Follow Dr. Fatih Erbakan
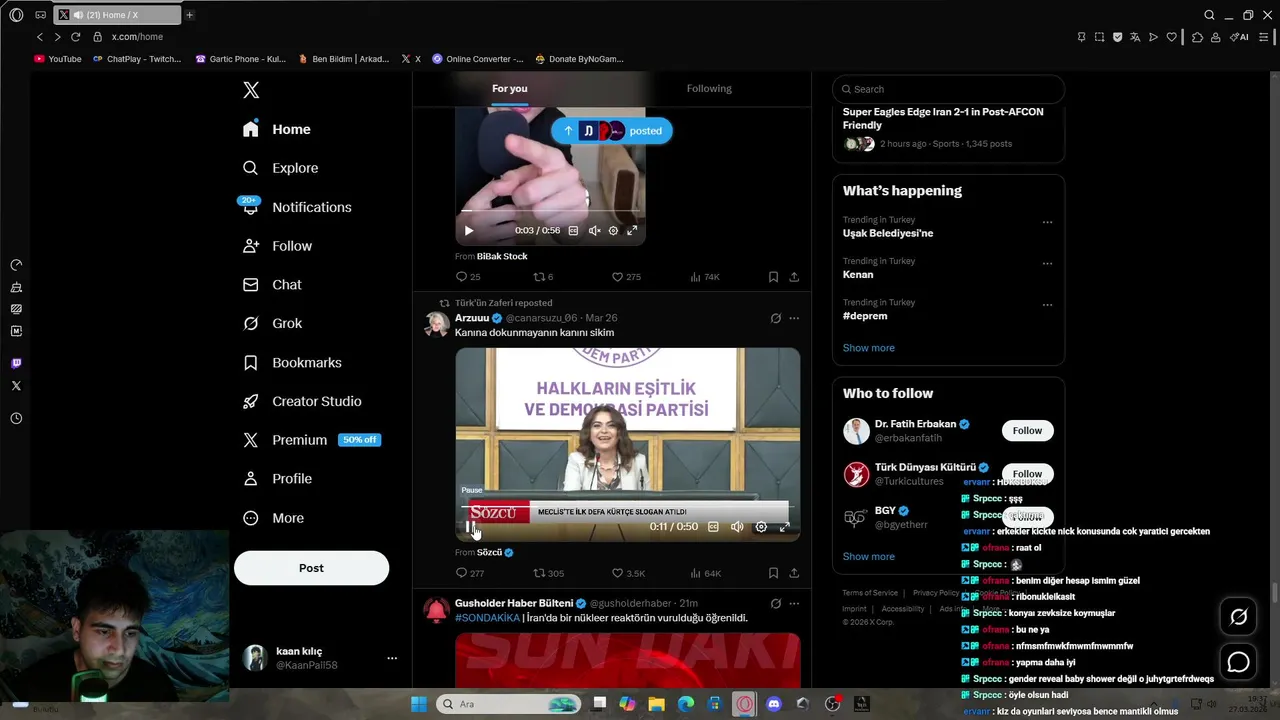This screenshot has height=720, width=1280. pyautogui.click(x=1027, y=431)
